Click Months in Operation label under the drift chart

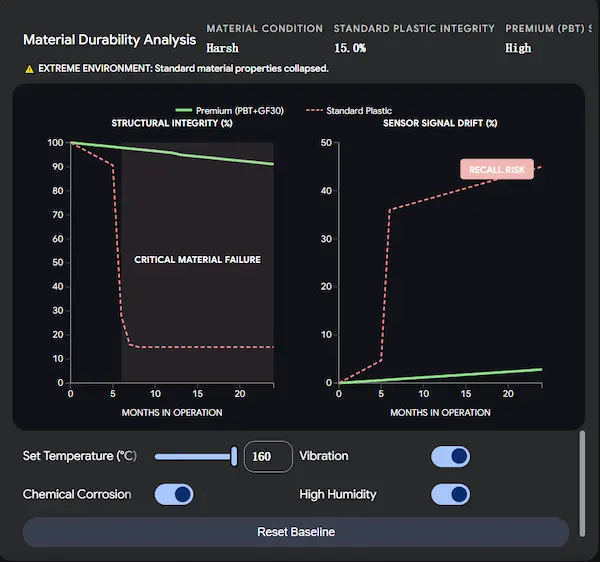tap(440, 412)
